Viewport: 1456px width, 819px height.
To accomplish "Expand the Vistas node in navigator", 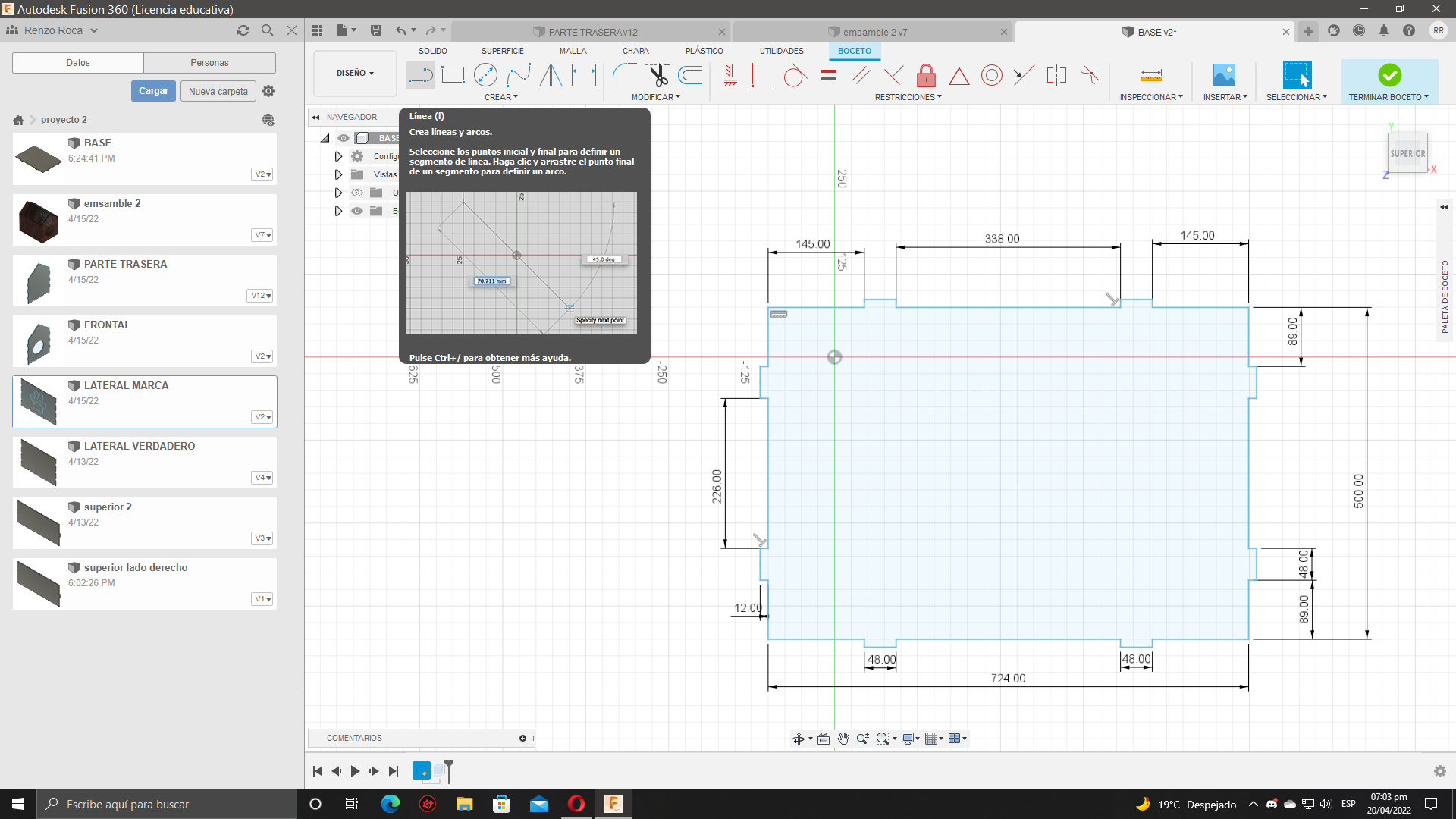I will point(338,174).
